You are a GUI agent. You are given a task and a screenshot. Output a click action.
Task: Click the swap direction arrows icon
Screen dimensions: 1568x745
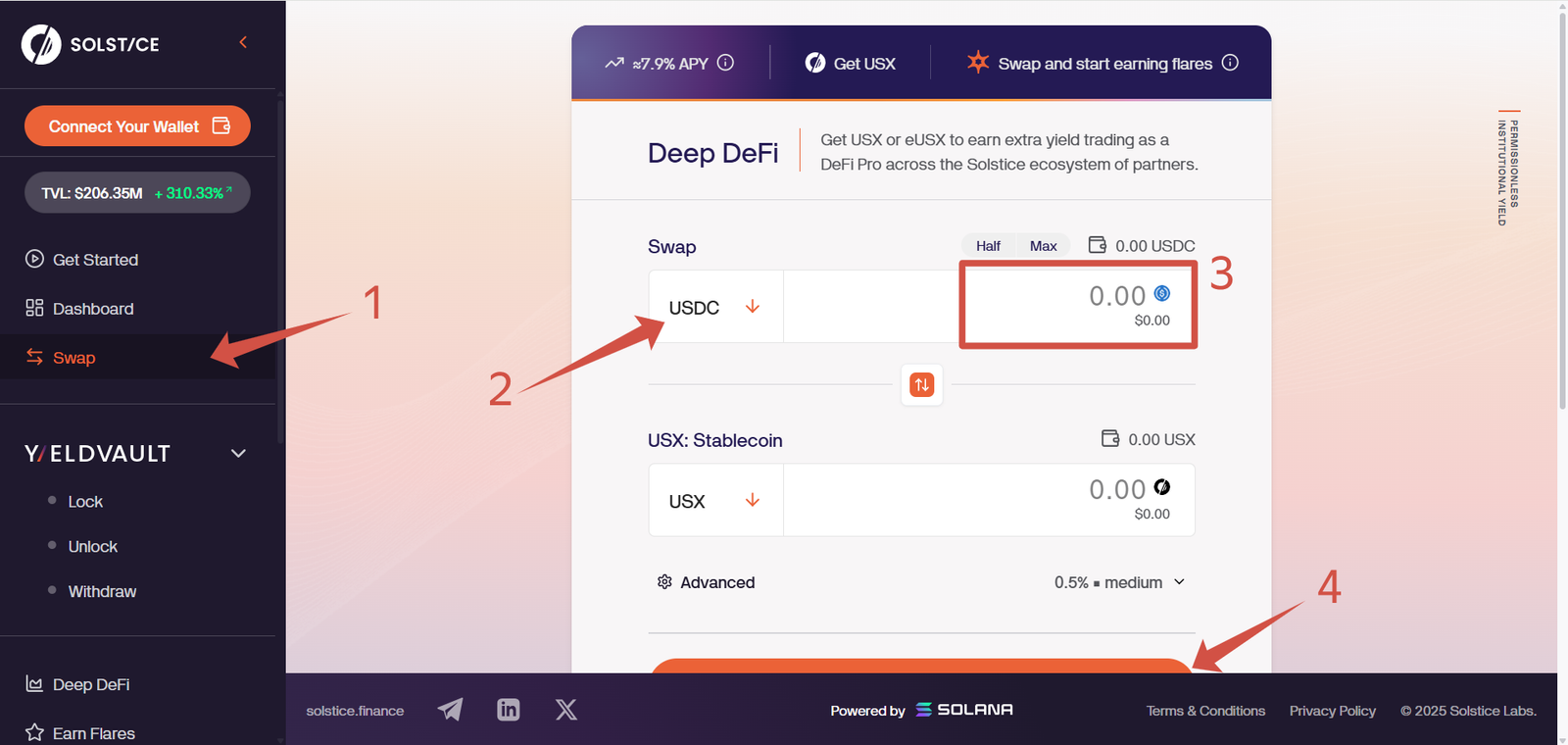(921, 385)
